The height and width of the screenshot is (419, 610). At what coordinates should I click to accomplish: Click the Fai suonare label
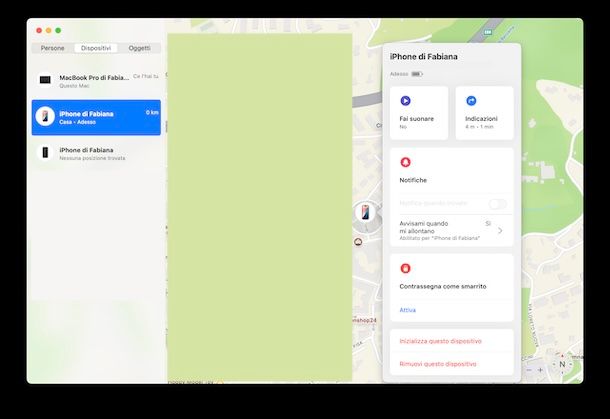[x=416, y=119]
